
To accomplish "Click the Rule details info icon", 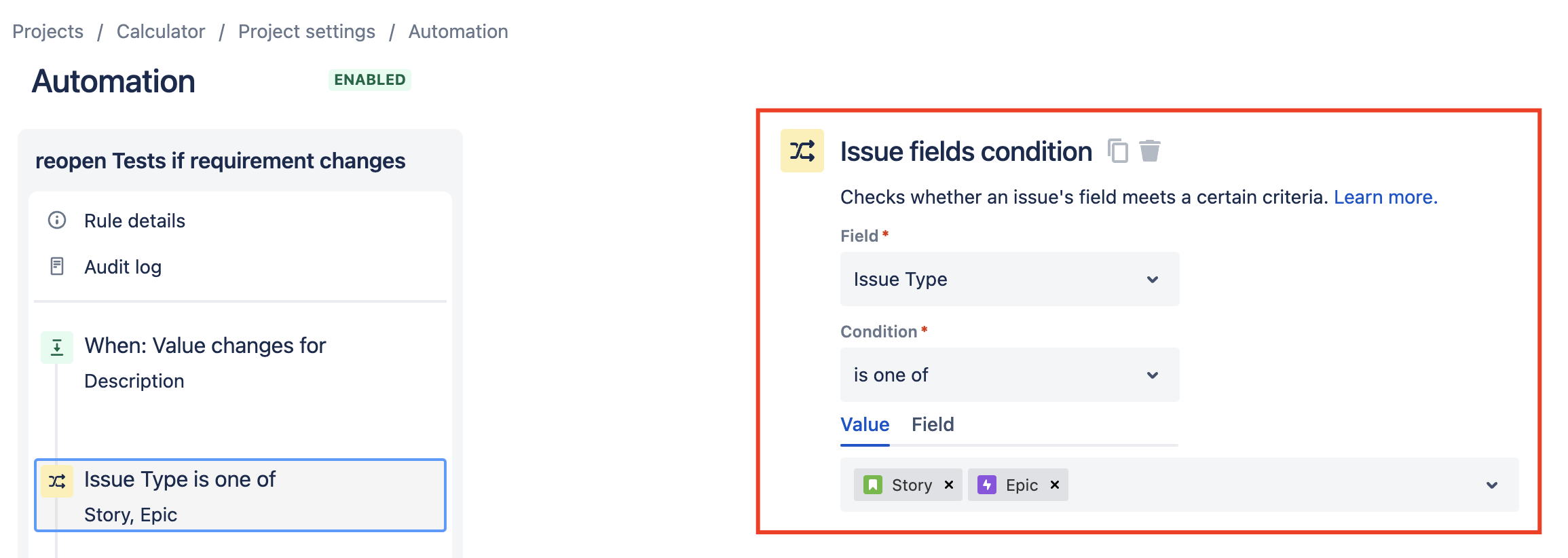I will [x=57, y=220].
